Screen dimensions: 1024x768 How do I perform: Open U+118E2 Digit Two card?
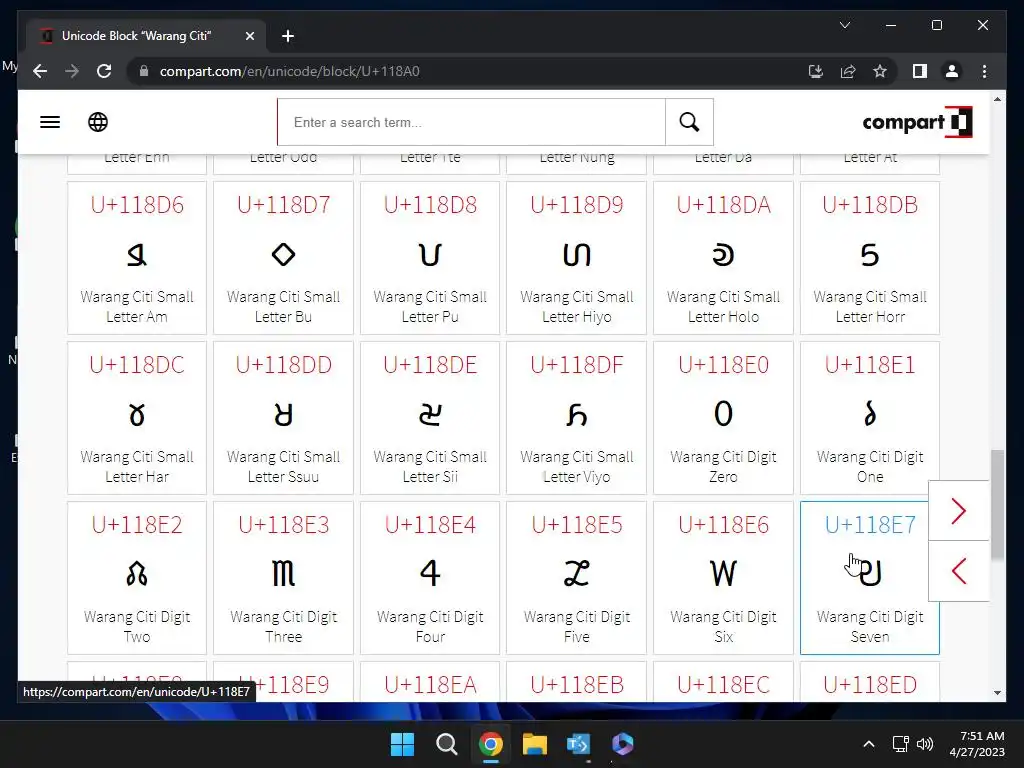pyautogui.click(x=136, y=578)
